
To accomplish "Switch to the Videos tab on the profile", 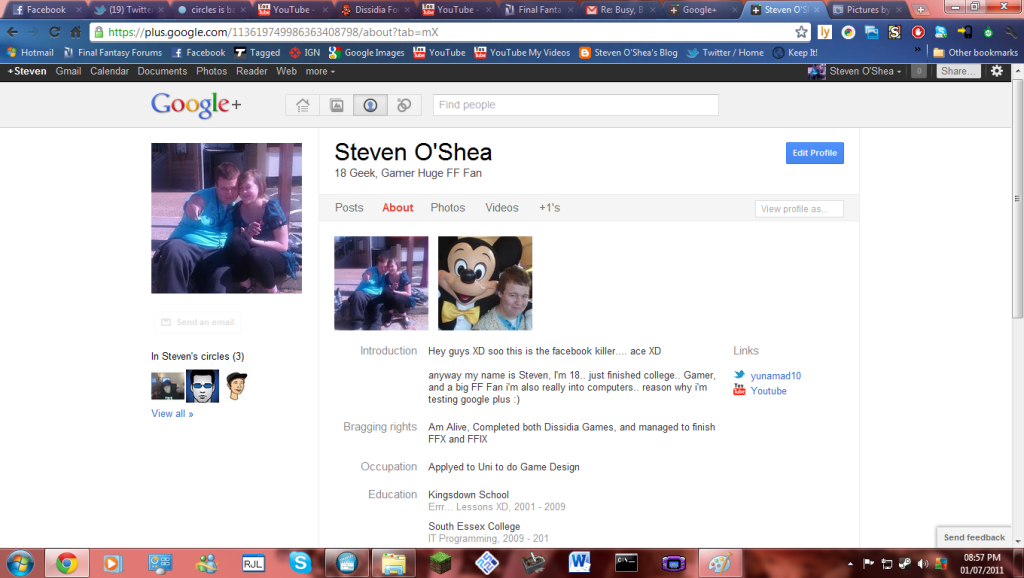I will [501, 207].
